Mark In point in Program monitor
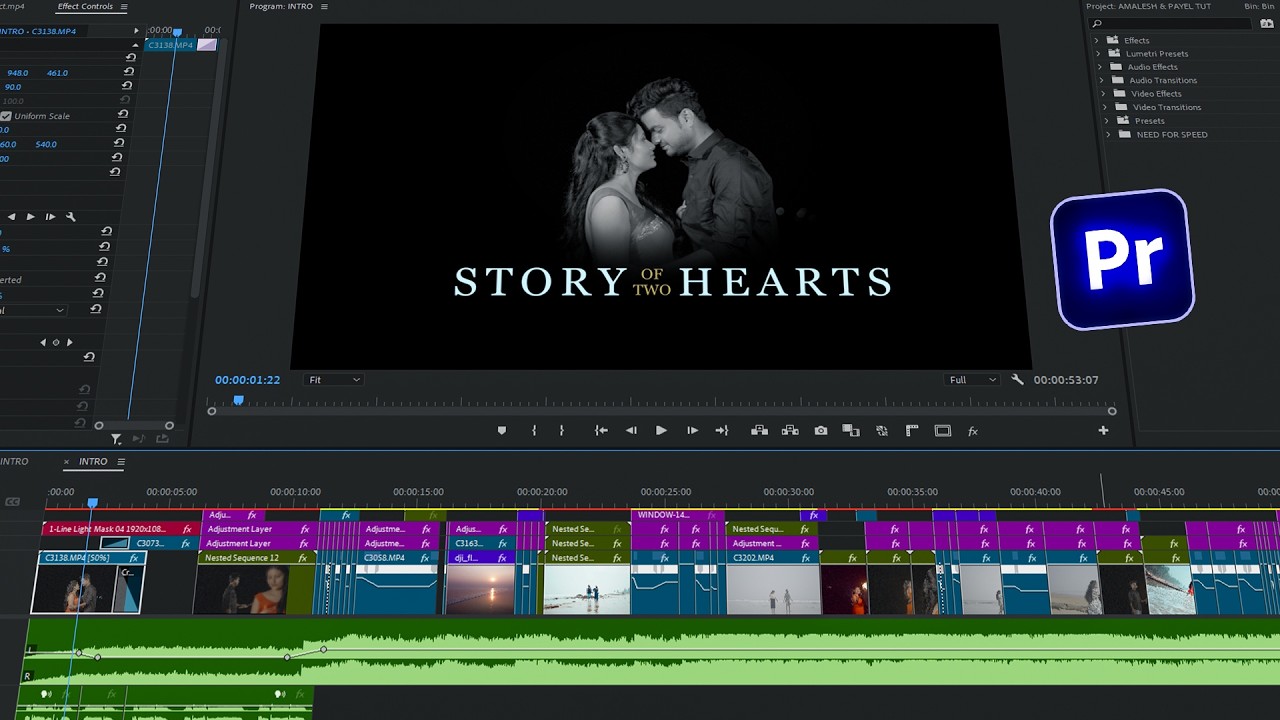This screenshot has width=1280, height=720. (x=534, y=430)
